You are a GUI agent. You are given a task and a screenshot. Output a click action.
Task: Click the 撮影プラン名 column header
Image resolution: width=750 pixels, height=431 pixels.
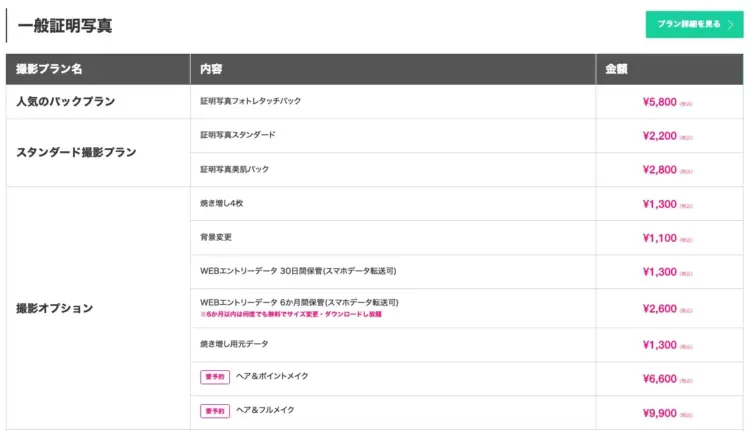pos(50,69)
